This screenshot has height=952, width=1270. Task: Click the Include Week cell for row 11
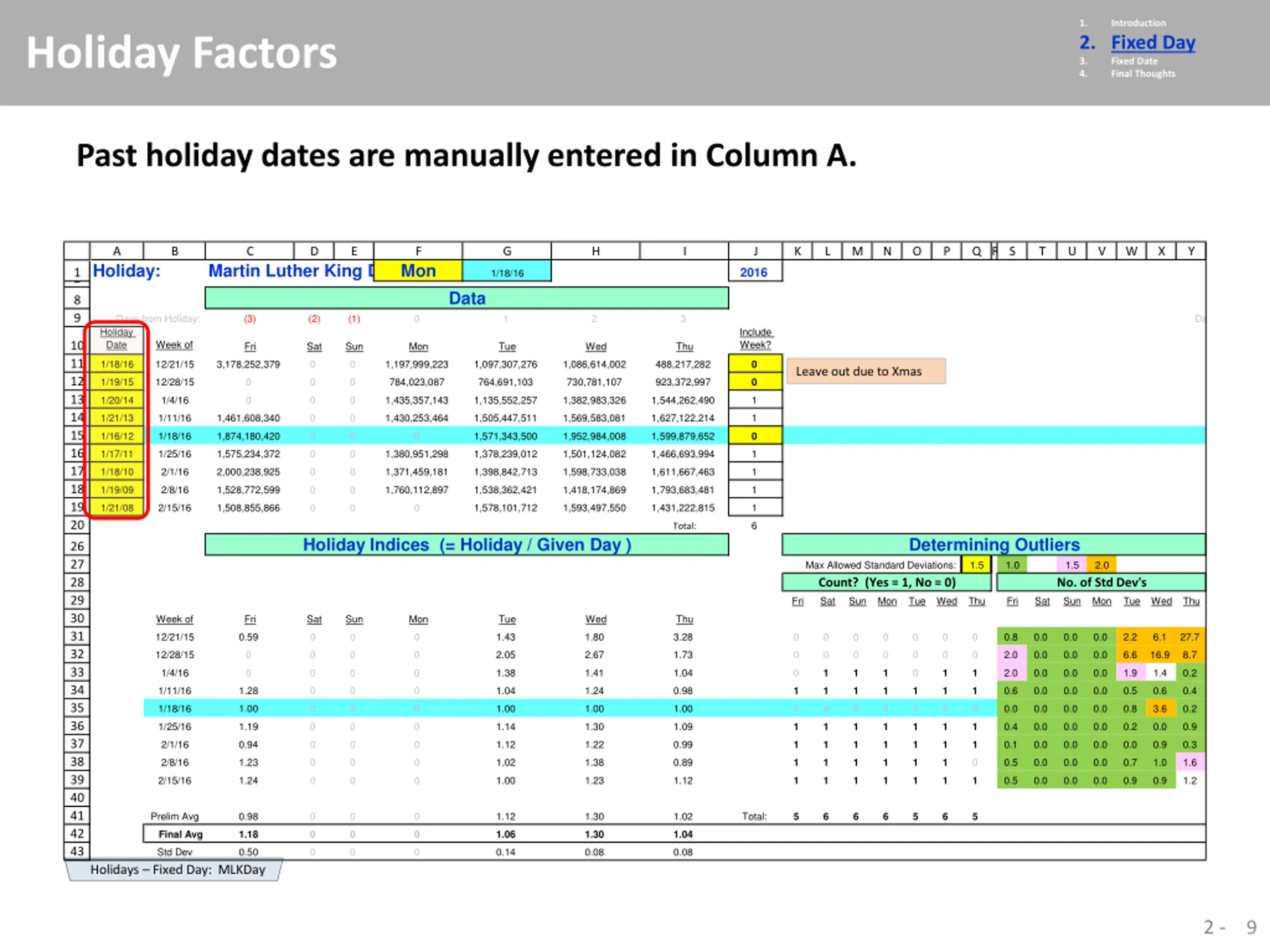pos(755,364)
